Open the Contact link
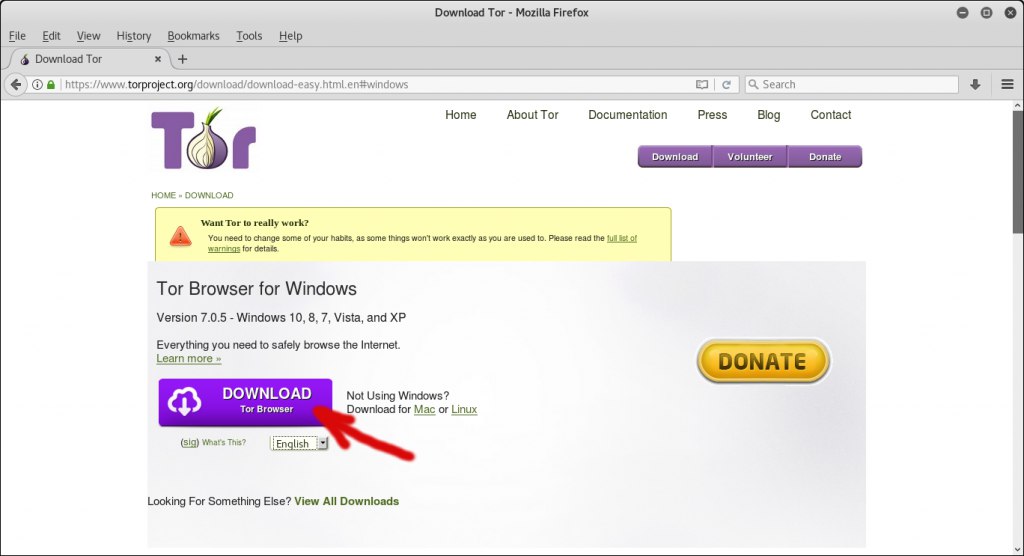The image size is (1024, 556). pos(831,115)
